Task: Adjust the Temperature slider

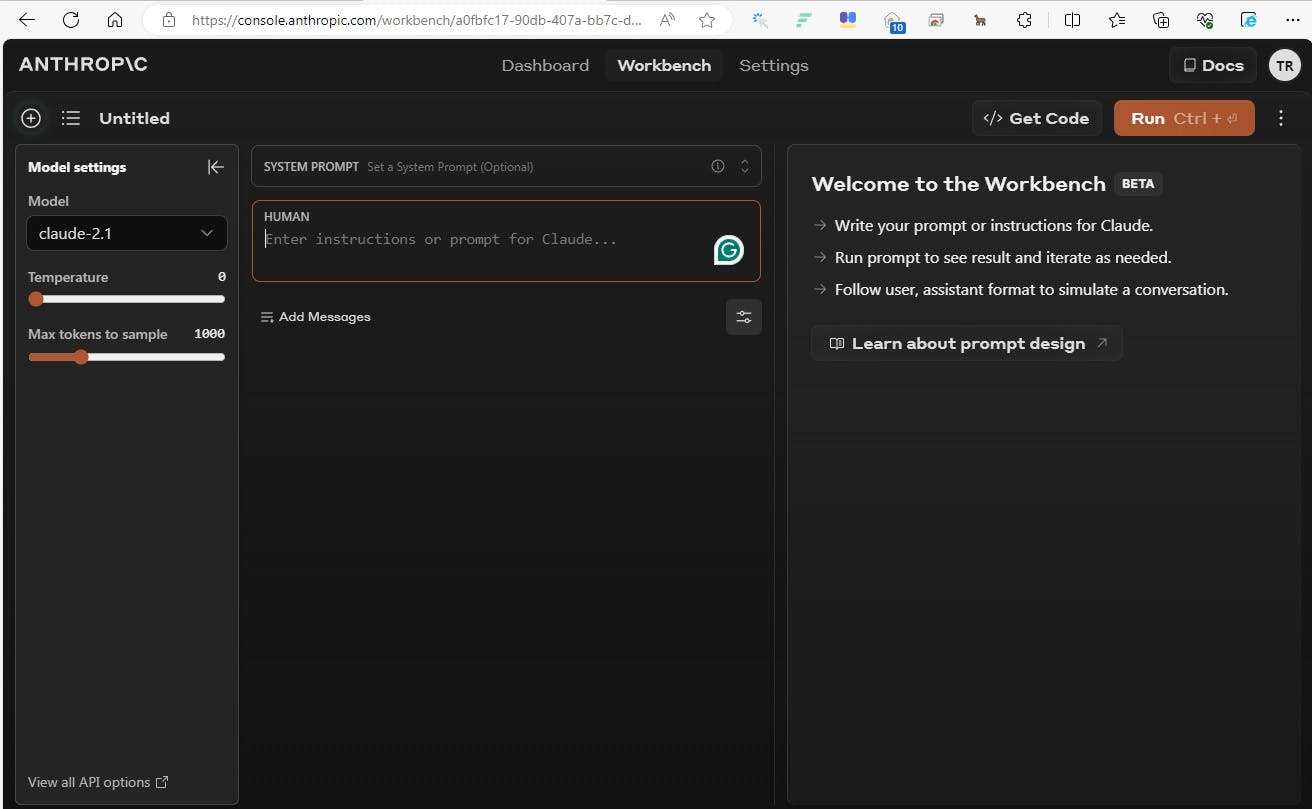Action: [127, 299]
